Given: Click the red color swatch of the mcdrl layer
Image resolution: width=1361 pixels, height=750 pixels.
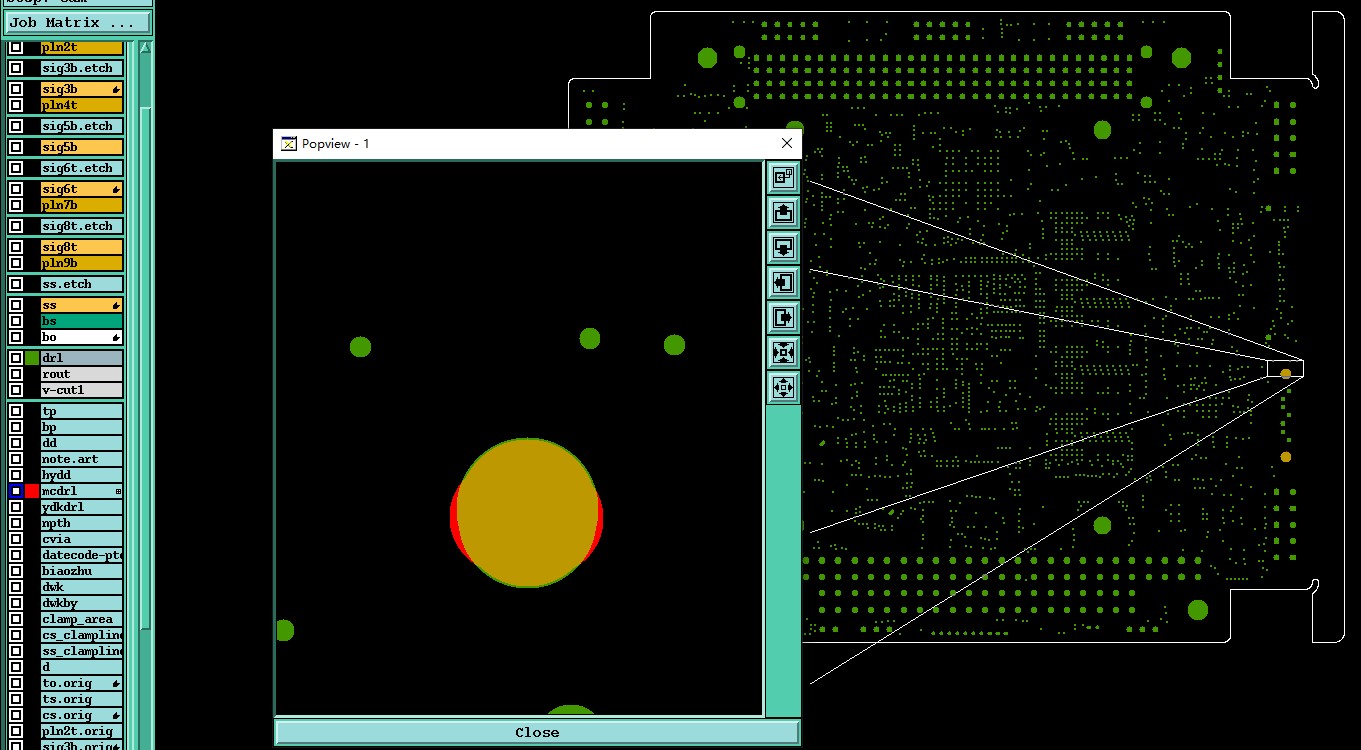Looking at the screenshot, I should 32,491.
